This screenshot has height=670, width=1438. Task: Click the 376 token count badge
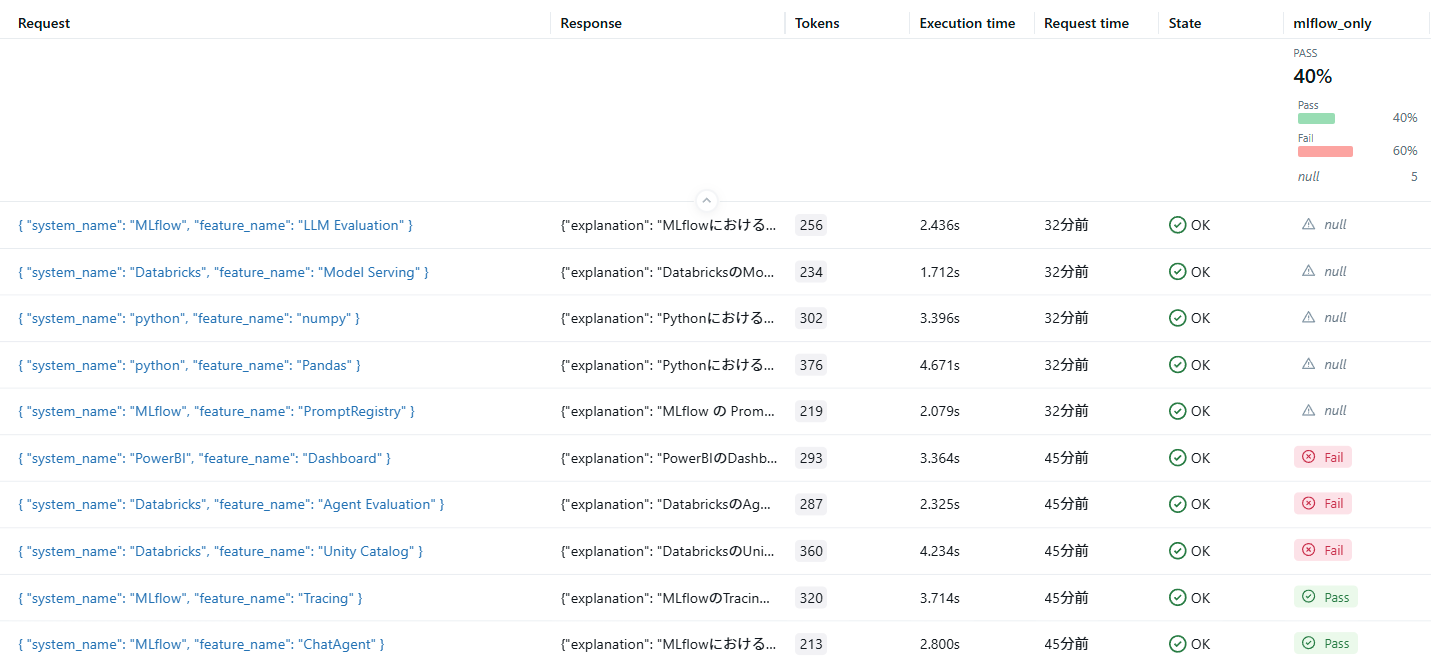coord(811,365)
